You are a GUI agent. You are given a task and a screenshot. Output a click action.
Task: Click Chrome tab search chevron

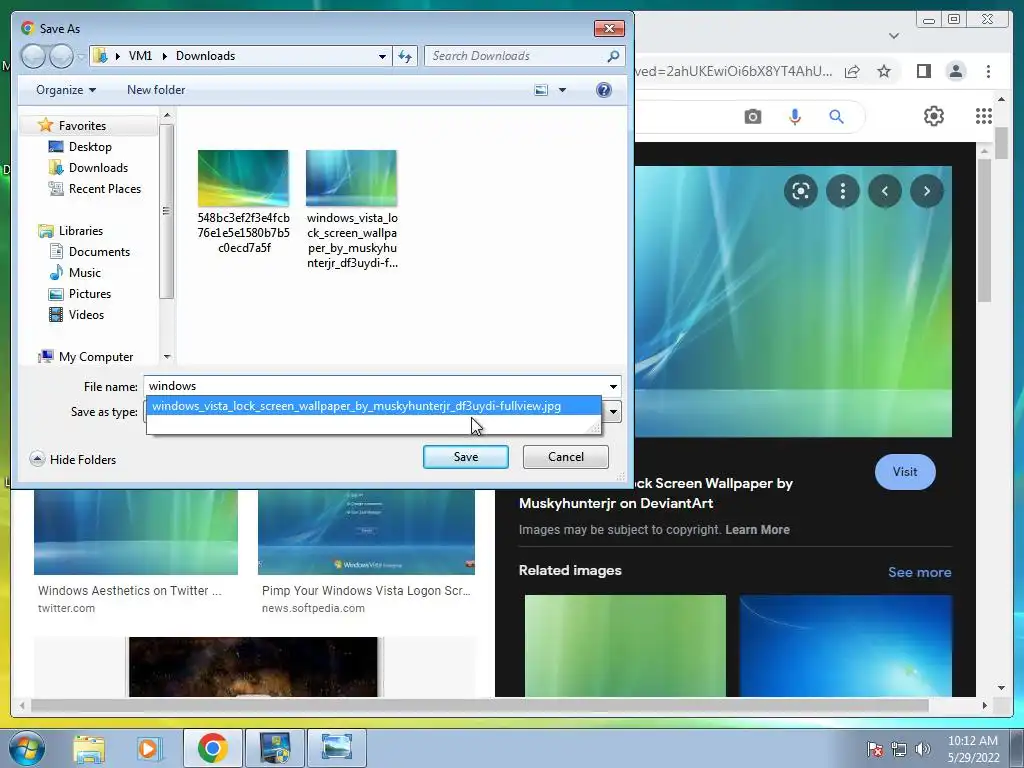click(x=894, y=36)
